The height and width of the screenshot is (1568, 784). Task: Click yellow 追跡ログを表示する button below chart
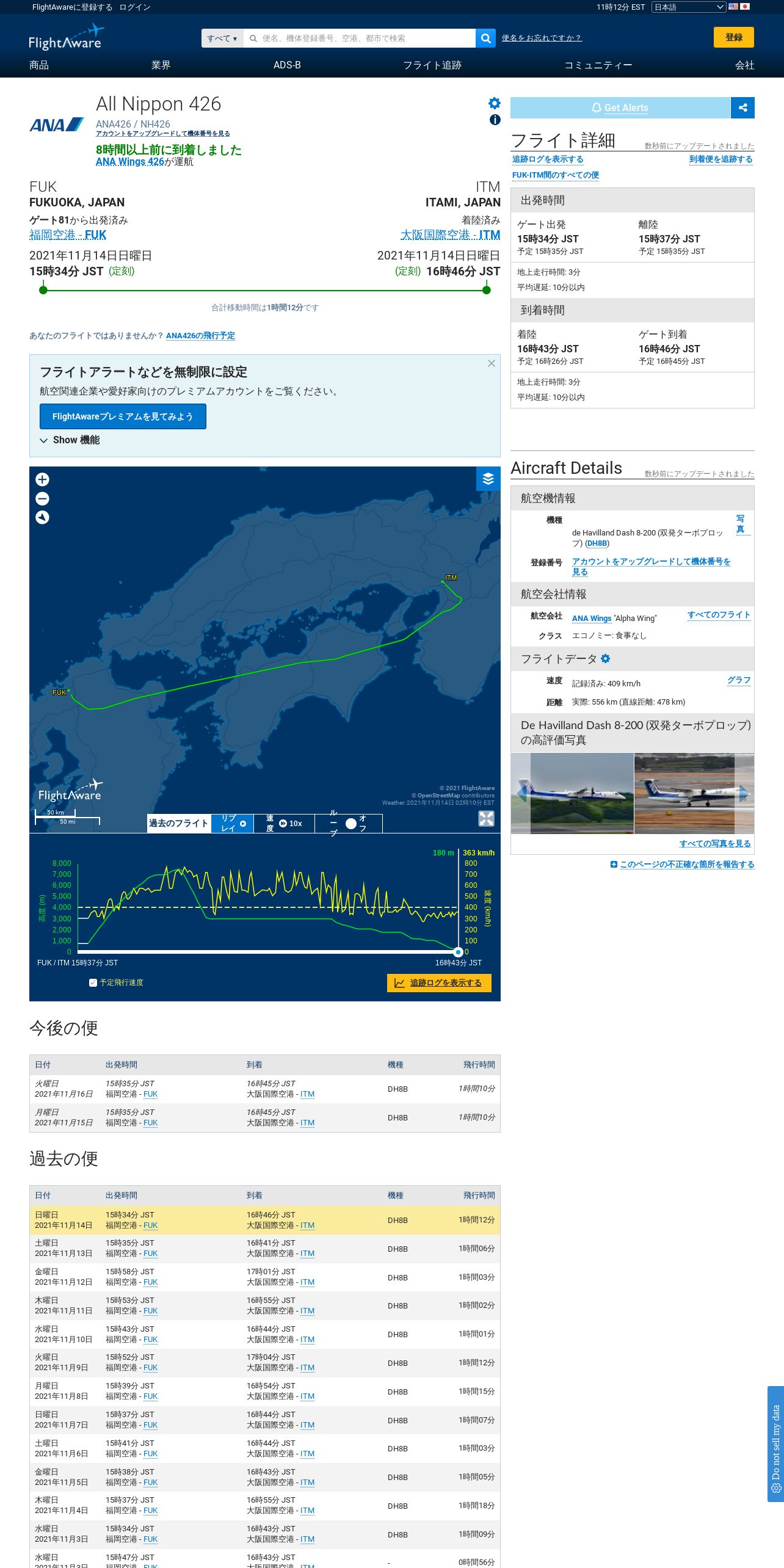[439, 983]
